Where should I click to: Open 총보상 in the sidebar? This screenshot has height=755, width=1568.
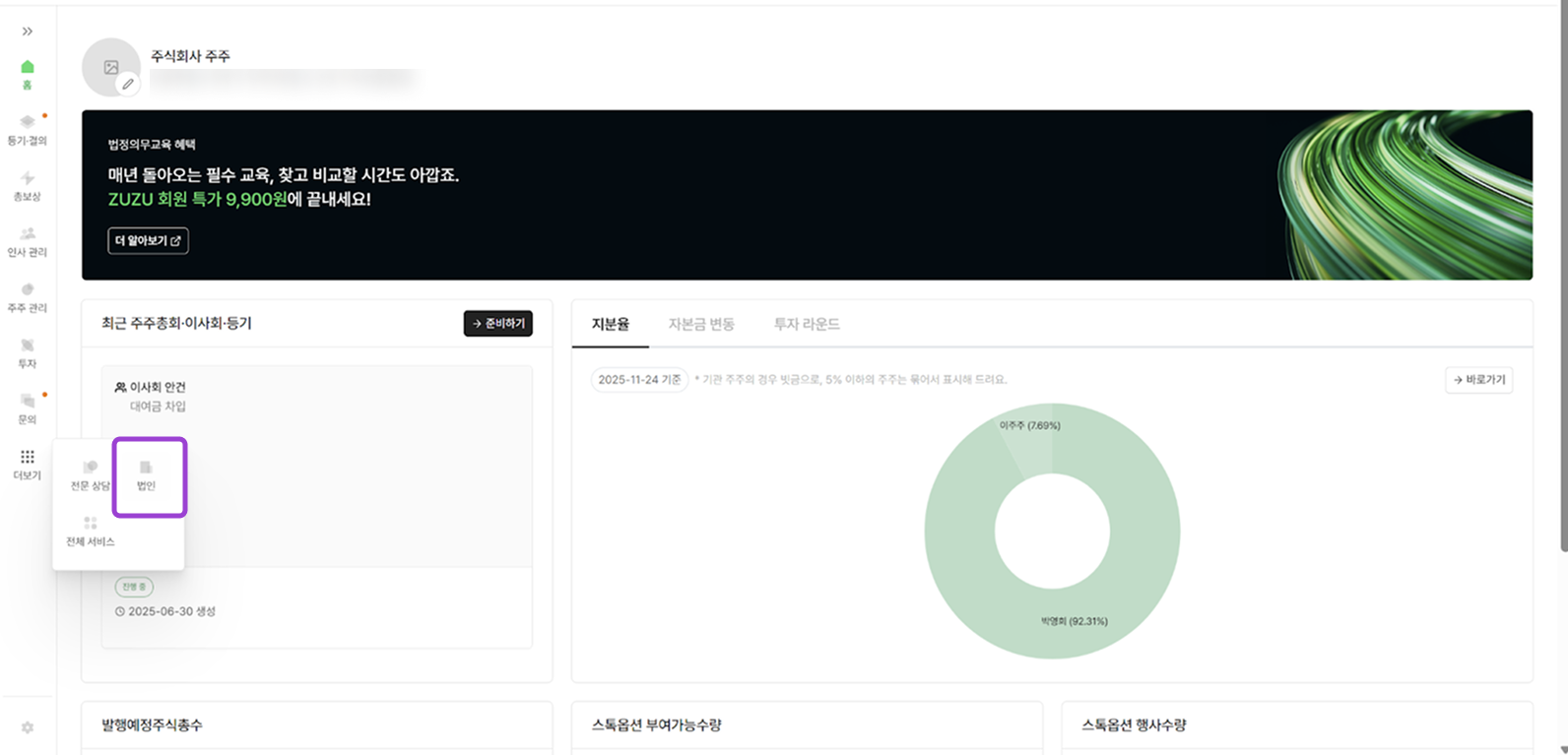point(28,186)
